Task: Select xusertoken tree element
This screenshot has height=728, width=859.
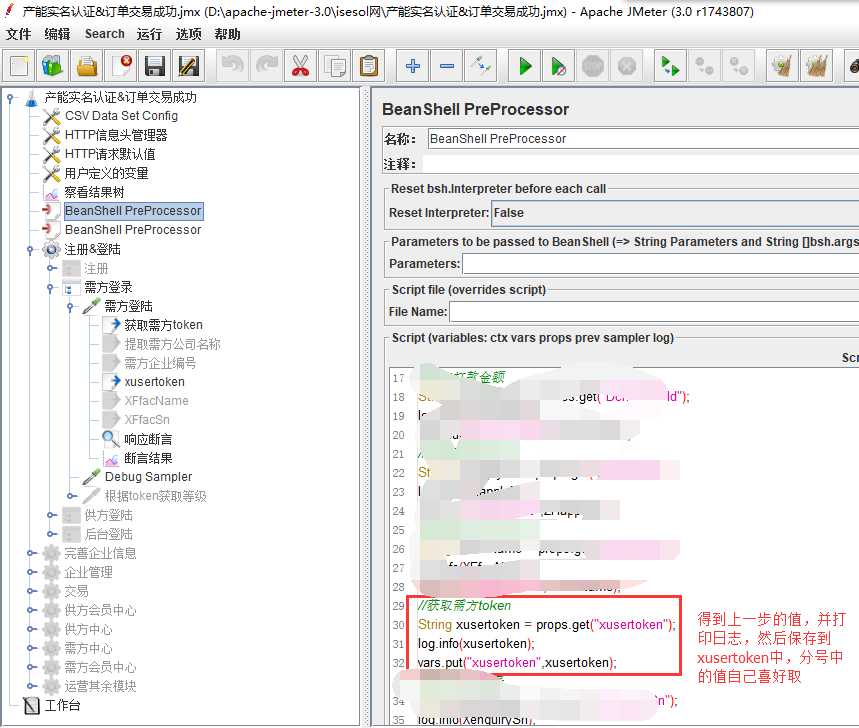Action: point(154,382)
